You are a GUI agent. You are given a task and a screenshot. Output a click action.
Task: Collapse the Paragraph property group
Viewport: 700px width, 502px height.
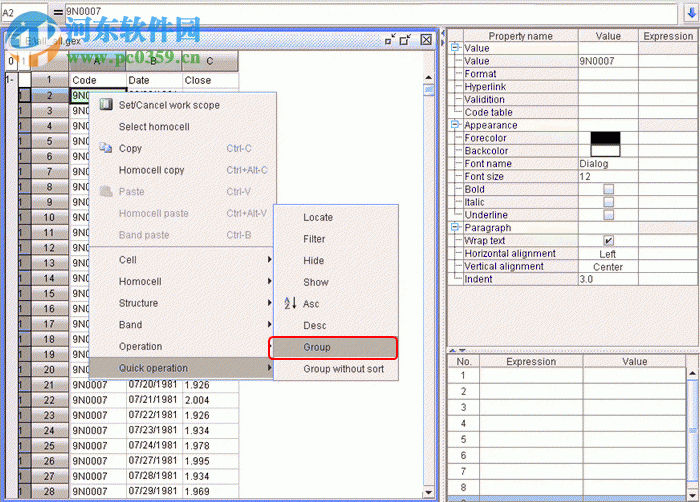pyautogui.click(x=456, y=228)
